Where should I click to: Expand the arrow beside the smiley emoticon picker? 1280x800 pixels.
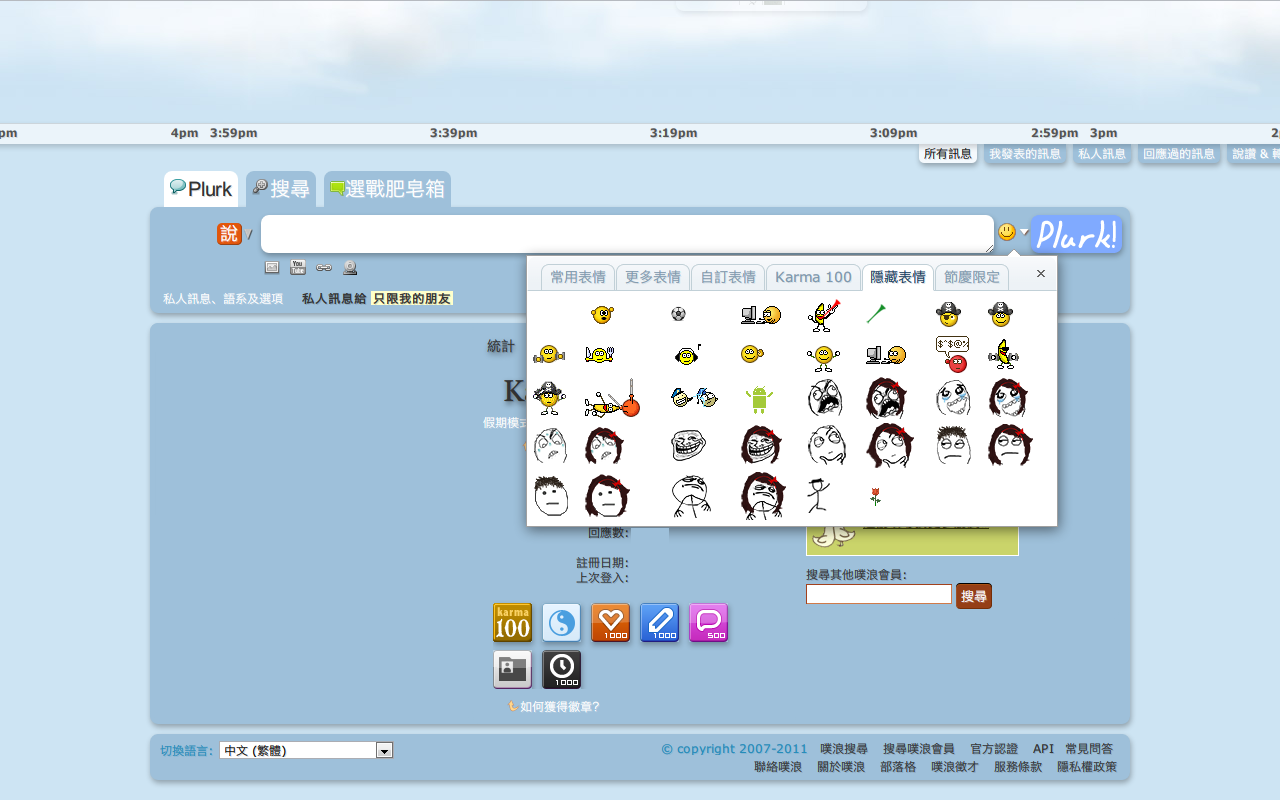pyautogui.click(x=1024, y=231)
